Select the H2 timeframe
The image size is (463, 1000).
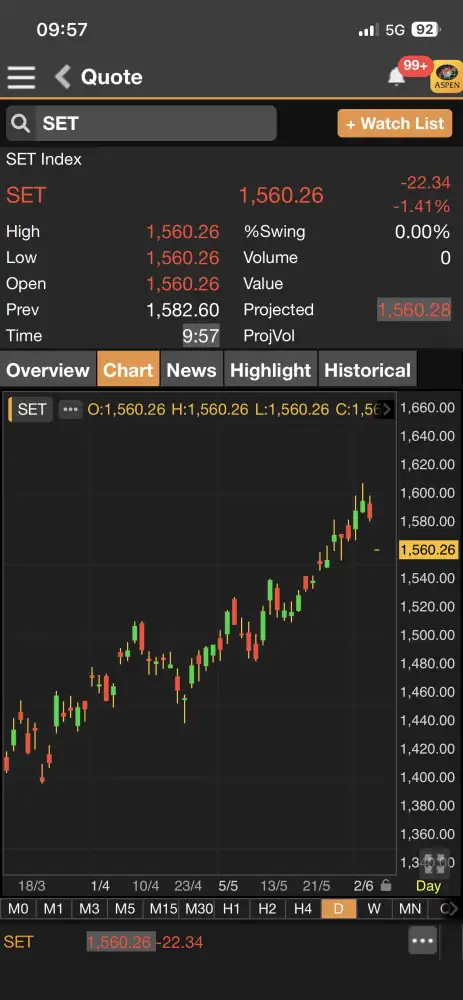click(x=268, y=908)
